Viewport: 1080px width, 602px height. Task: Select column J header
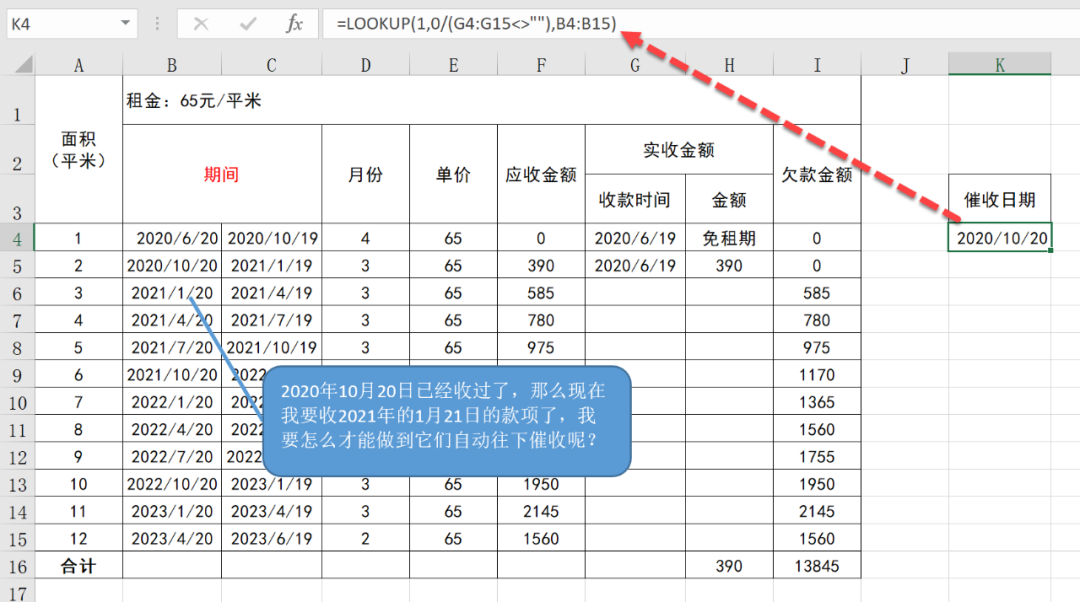pyautogui.click(x=905, y=65)
